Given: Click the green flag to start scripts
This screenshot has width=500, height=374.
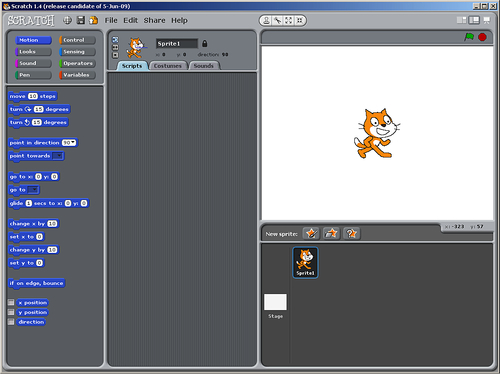Looking at the screenshot, I should point(469,37).
